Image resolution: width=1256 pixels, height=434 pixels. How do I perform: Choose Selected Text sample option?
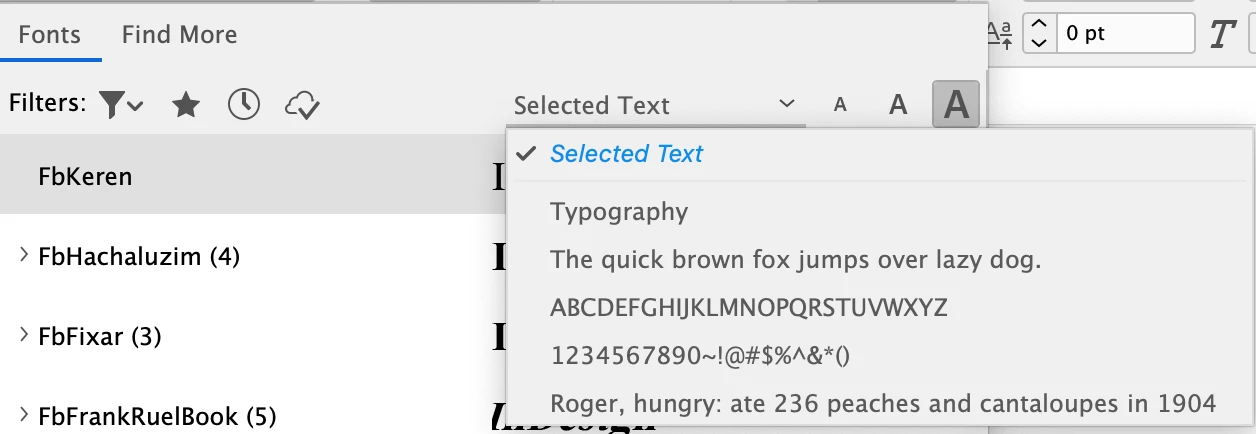[x=626, y=154]
